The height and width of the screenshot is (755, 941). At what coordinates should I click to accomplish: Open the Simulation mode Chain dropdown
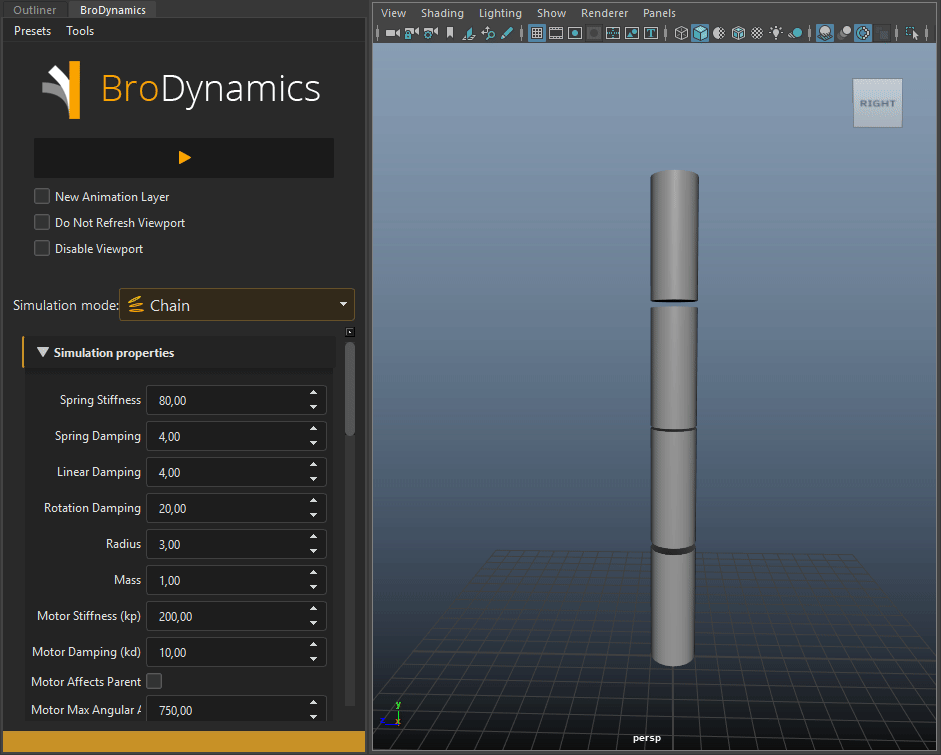(236, 305)
